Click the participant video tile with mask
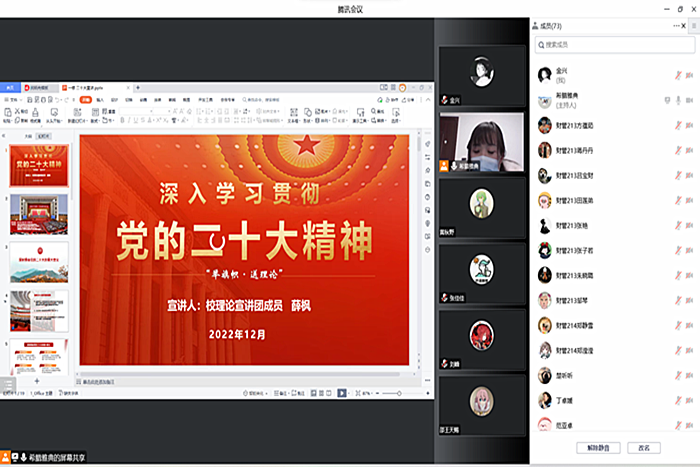700x467 pixels. (484, 137)
